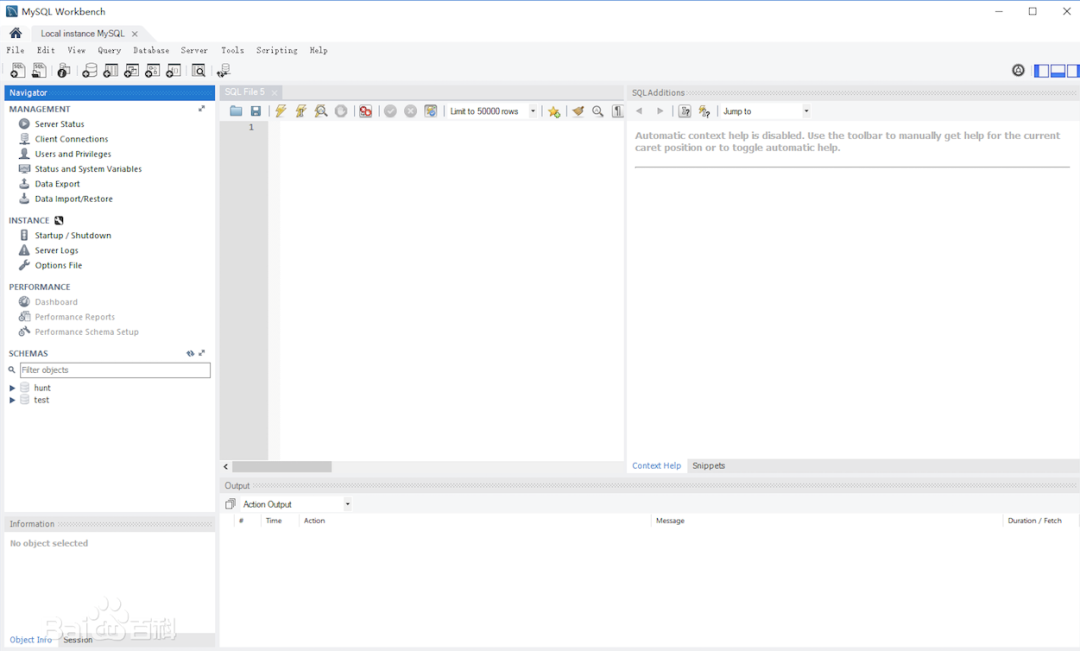Rollback the transaction icon
Screen dimensions: 1080x651
pos(411,111)
